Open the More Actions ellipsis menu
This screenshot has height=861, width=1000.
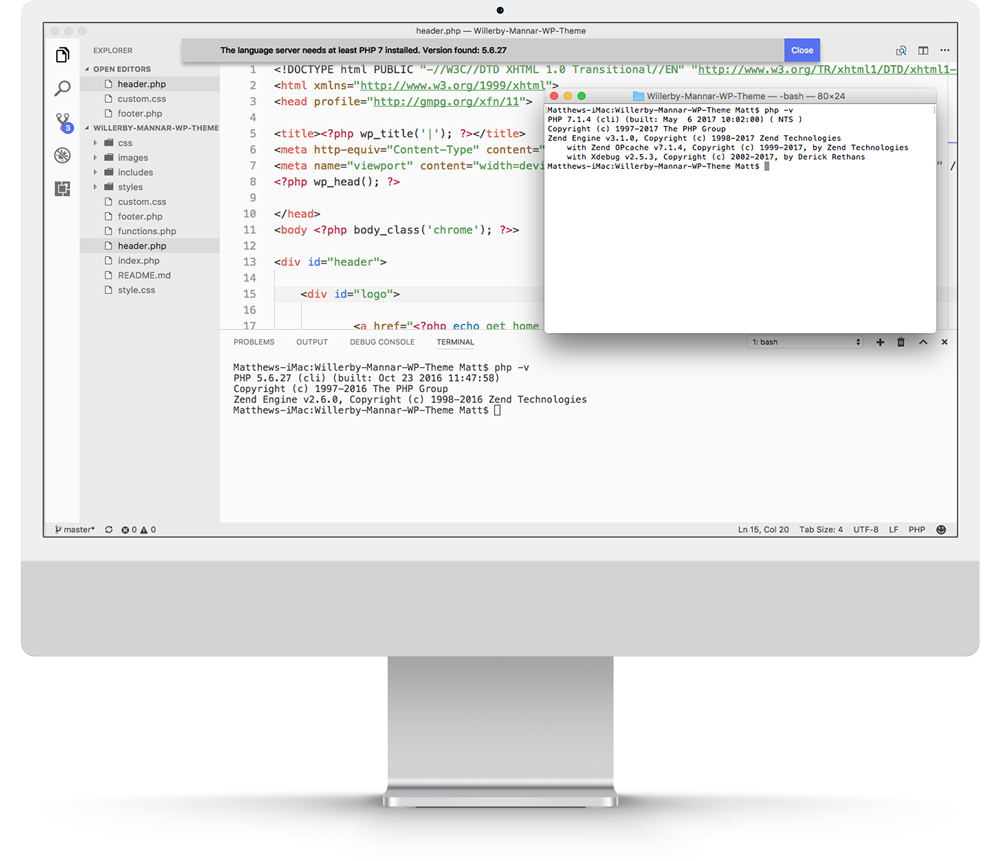[944, 50]
